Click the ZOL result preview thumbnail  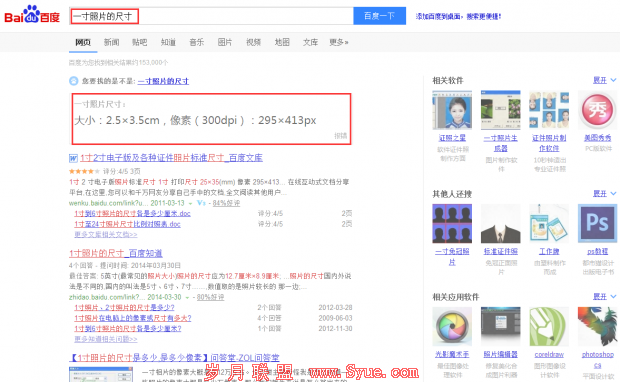tap(101, 374)
